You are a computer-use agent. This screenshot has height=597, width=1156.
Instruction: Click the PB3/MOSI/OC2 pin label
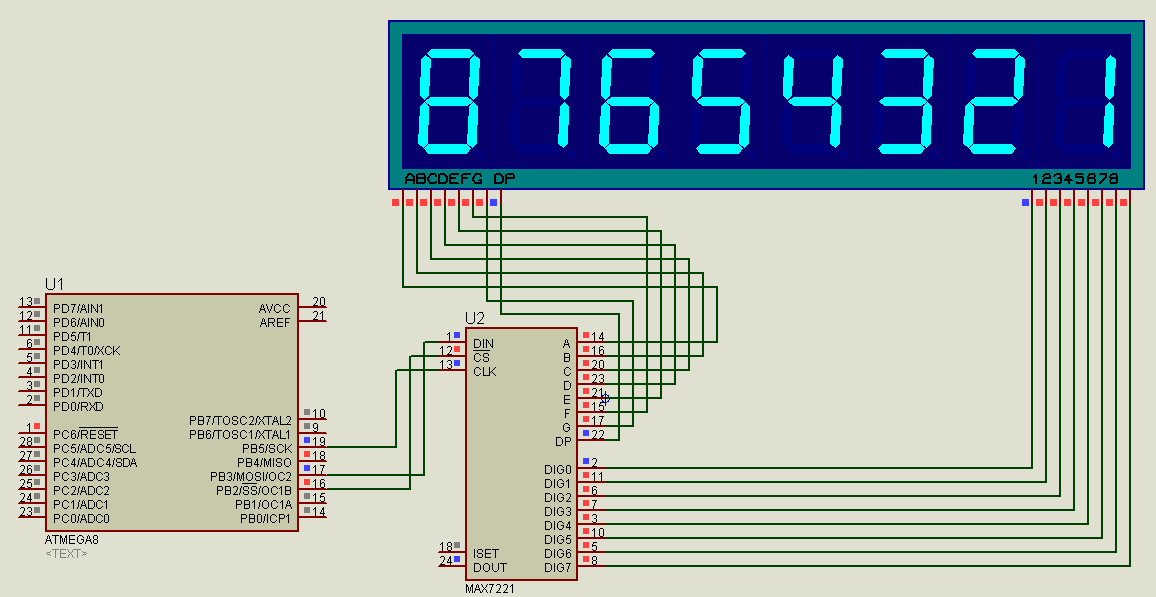click(x=251, y=477)
